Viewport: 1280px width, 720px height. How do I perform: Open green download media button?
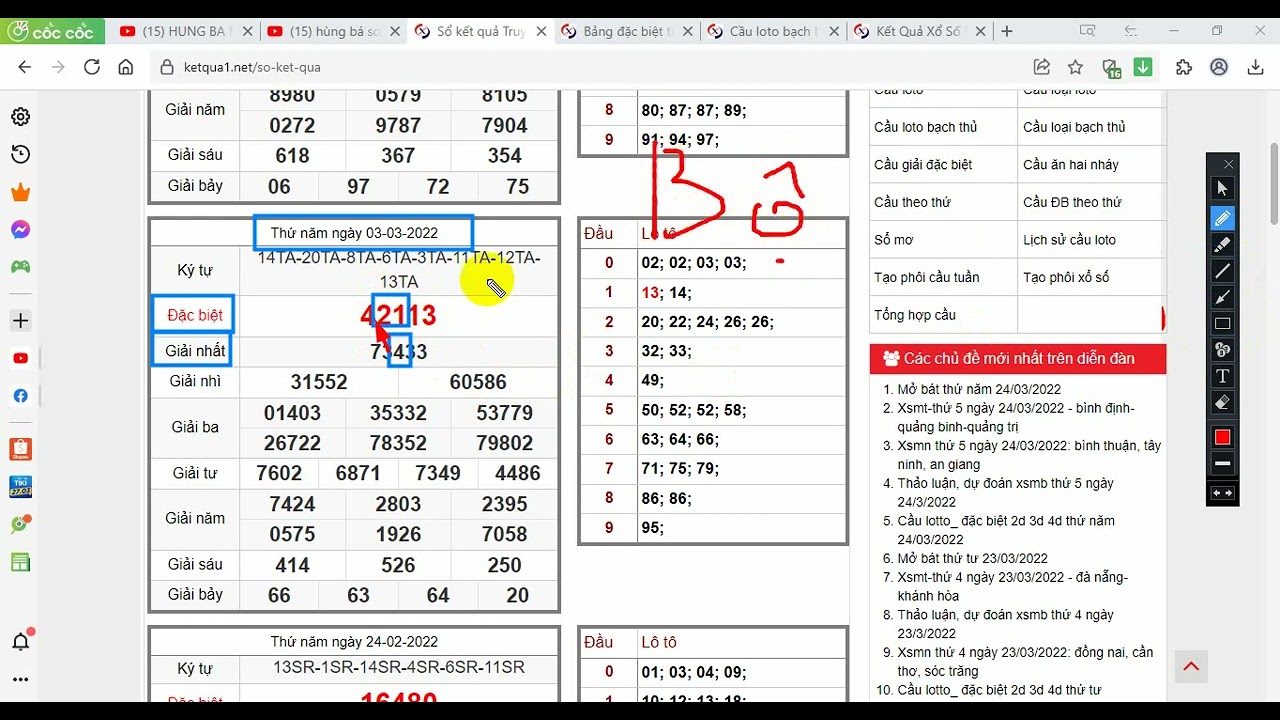(1143, 67)
